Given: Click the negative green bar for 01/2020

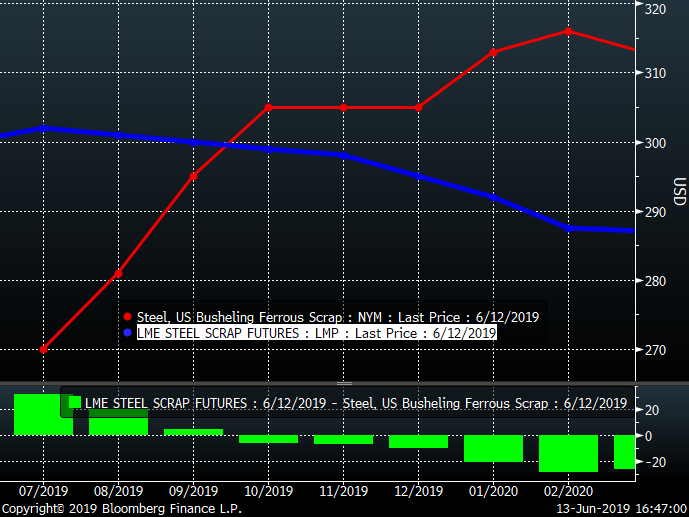Looking at the screenshot, I should [x=494, y=448].
